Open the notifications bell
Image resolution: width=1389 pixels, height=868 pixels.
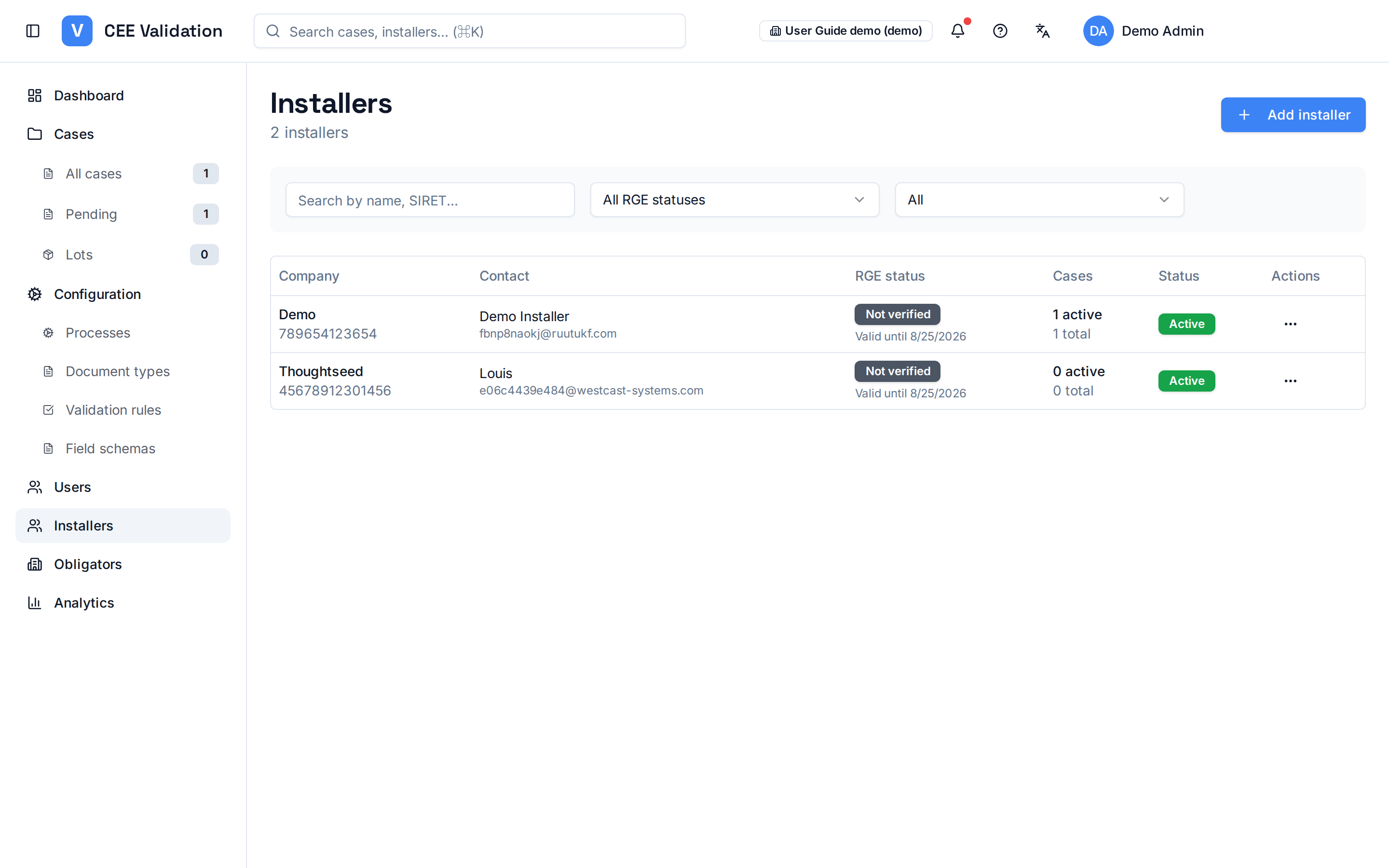click(x=958, y=31)
